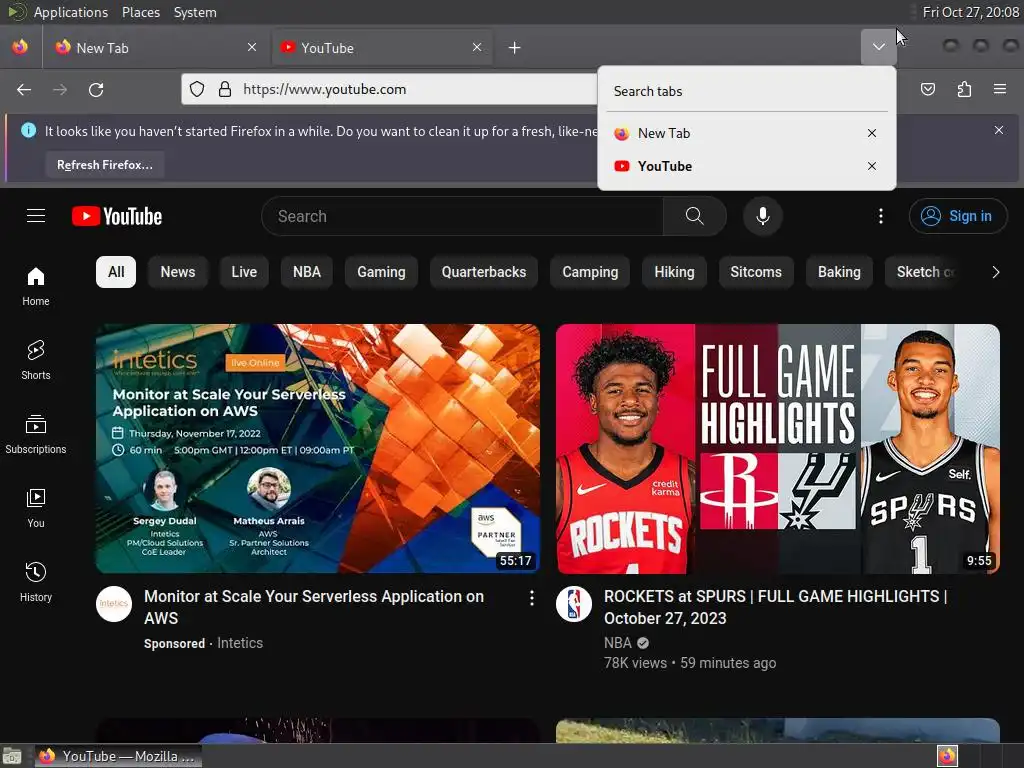Start voice search with the microphone icon
The width and height of the screenshot is (1024, 768).
point(762,216)
